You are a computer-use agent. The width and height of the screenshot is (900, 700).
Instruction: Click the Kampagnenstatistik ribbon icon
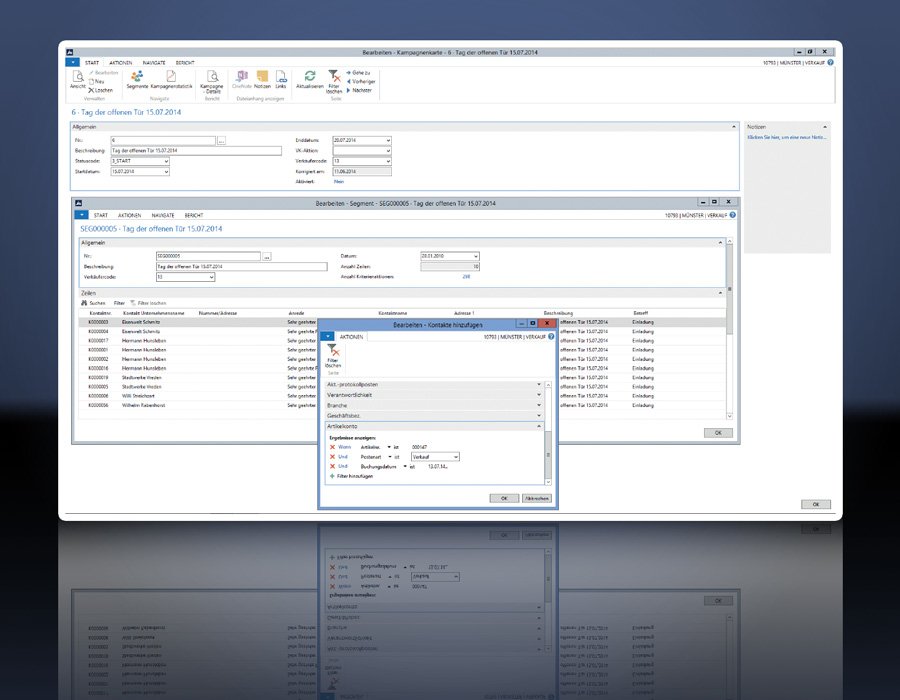[x=171, y=78]
